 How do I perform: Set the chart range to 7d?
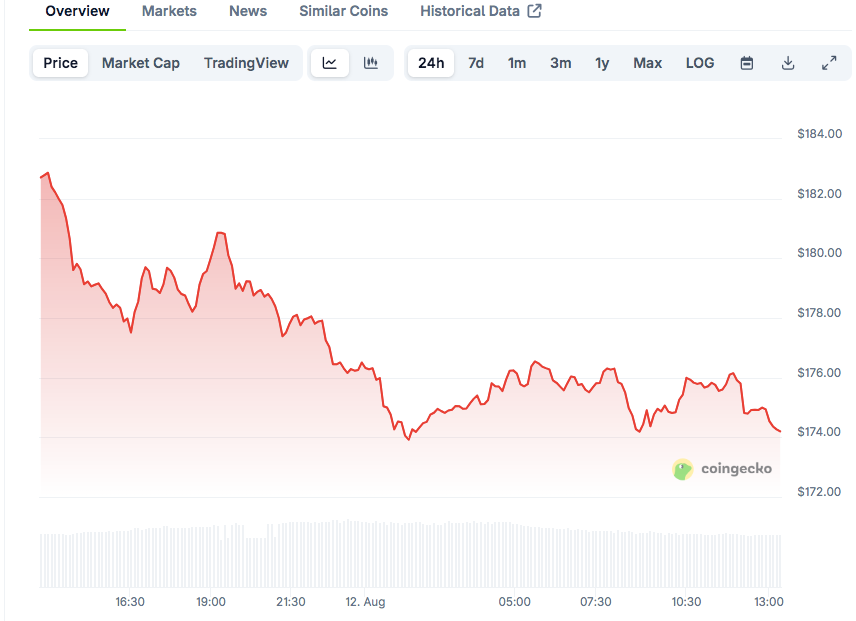[x=476, y=63]
